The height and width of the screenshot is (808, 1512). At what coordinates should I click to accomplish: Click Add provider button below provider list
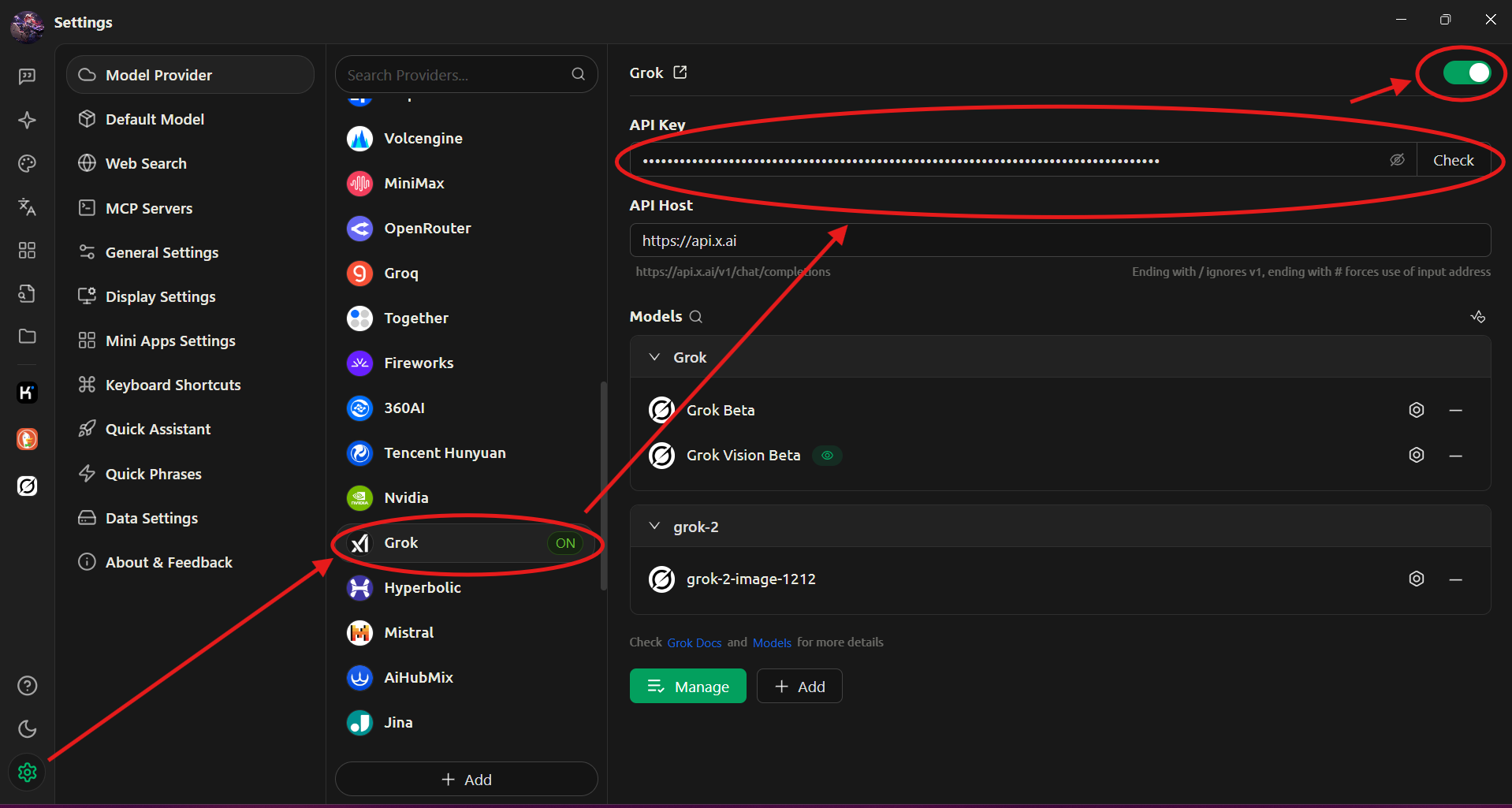pyautogui.click(x=466, y=779)
